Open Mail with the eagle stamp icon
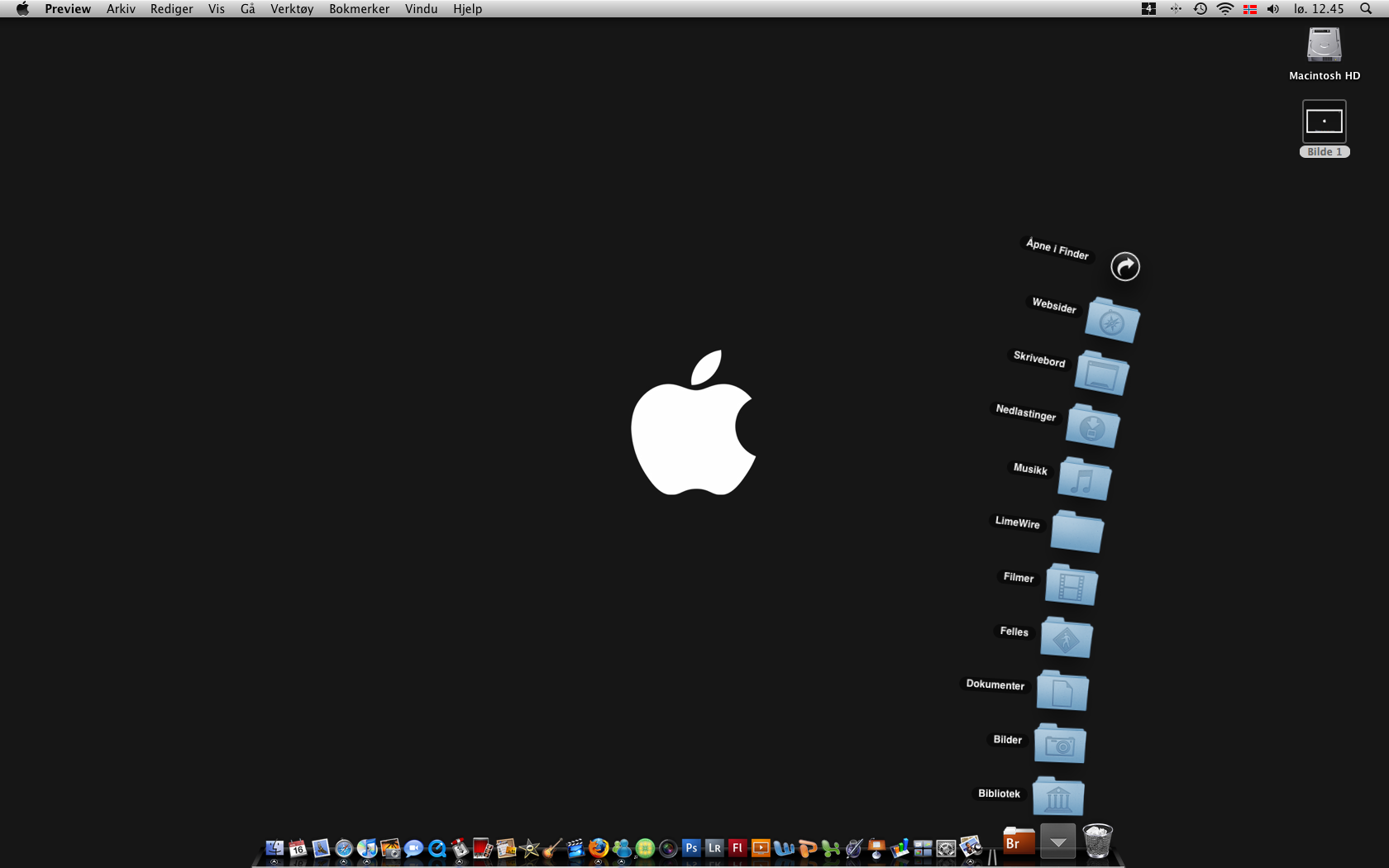 click(x=321, y=848)
